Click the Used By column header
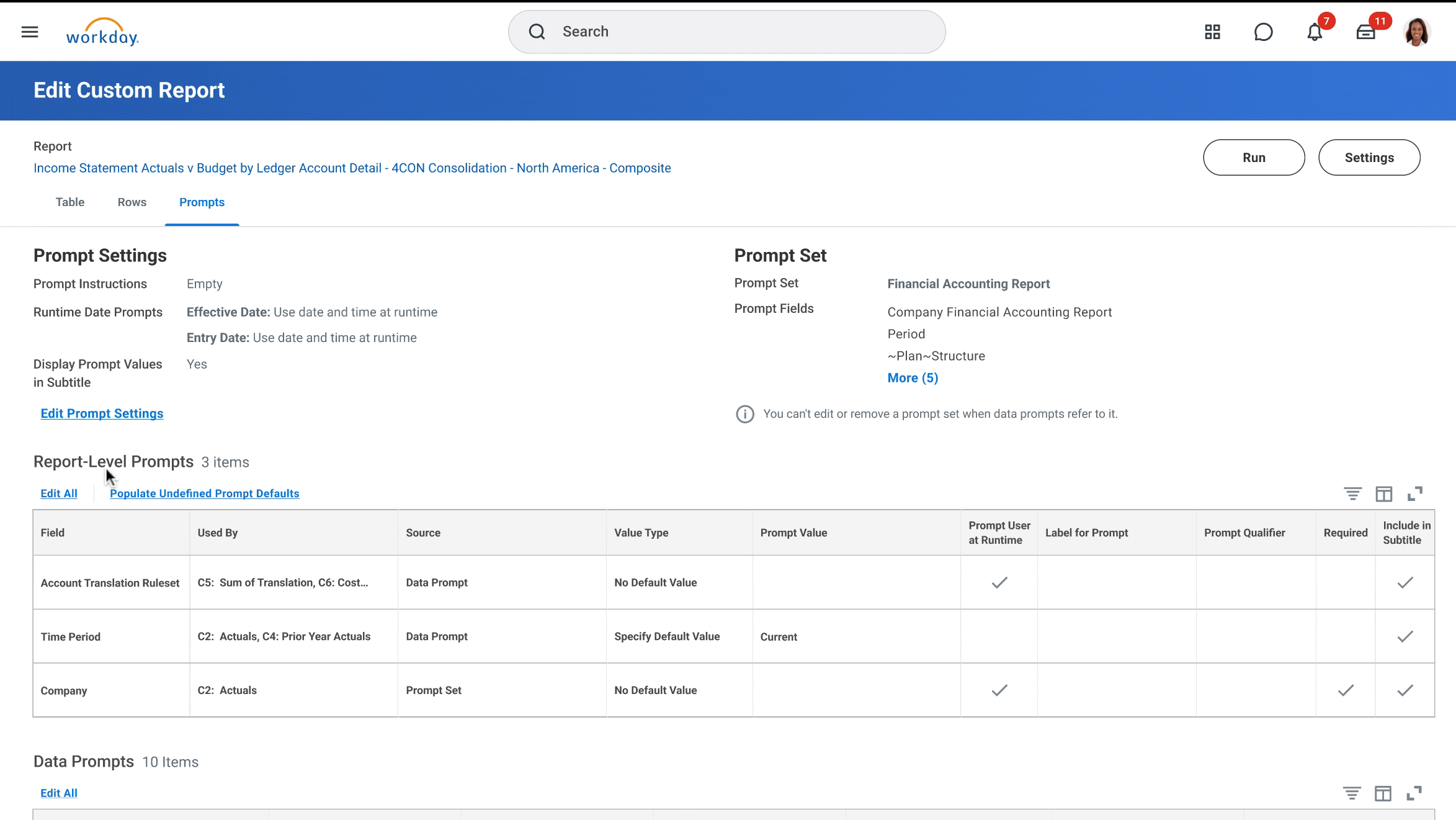Viewport: 1456px width, 820px height. pos(294,533)
